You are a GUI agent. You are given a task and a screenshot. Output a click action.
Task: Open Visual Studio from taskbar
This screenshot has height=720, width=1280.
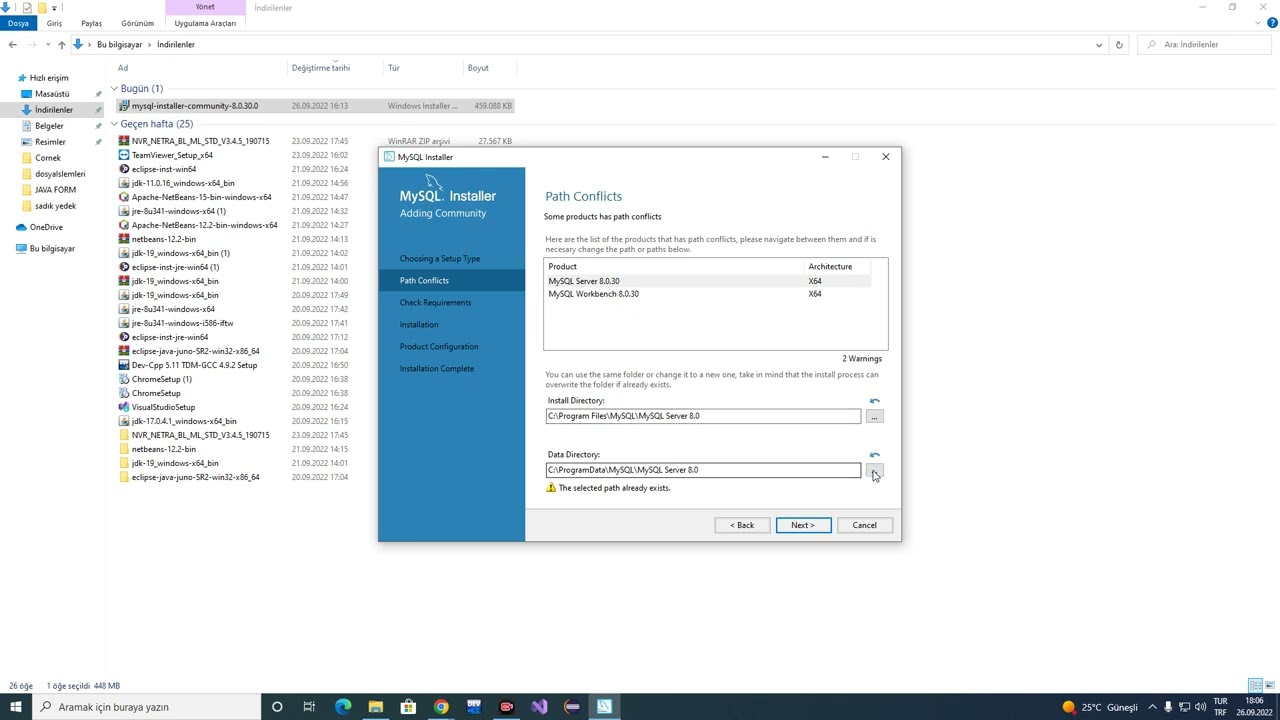click(x=539, y=707)
